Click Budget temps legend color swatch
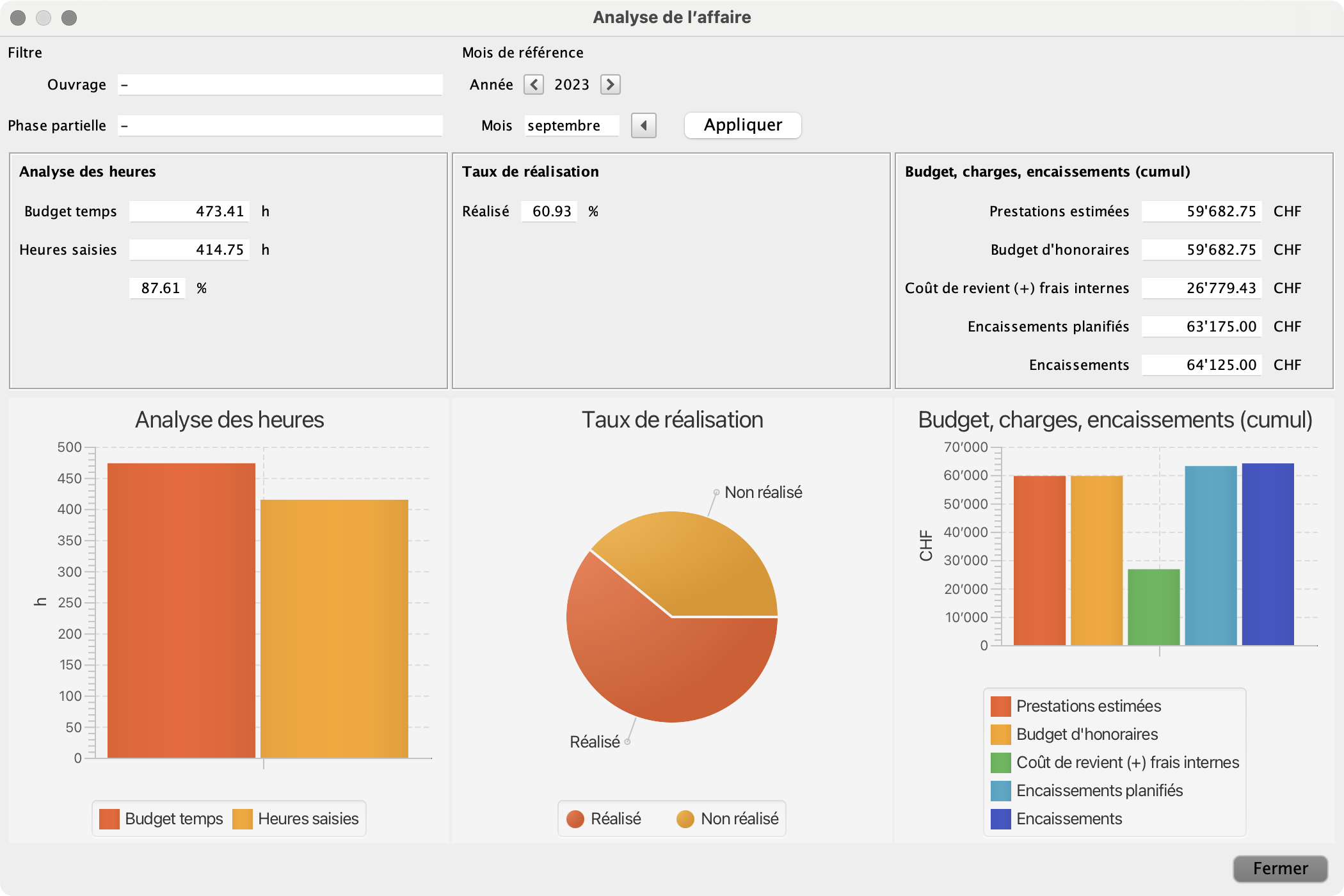The width and height of the screenshot is (1344, 896). pyautogui.click(x=109, y=819)
